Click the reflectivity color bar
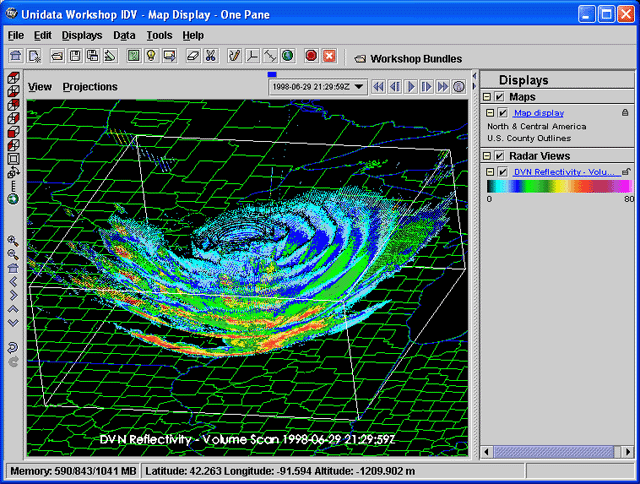 (559, 186)
